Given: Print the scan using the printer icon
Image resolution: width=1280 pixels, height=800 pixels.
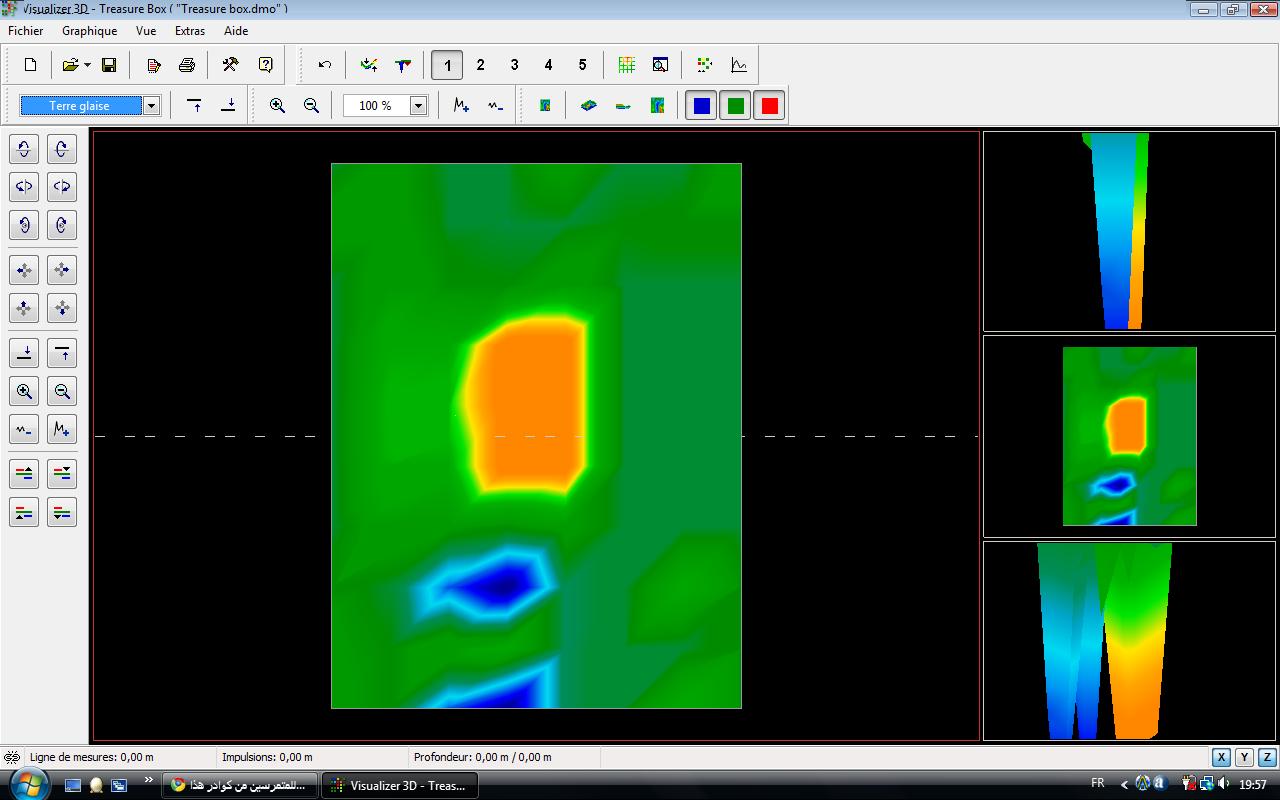Looking at the screenshot, I should [186, 65].
